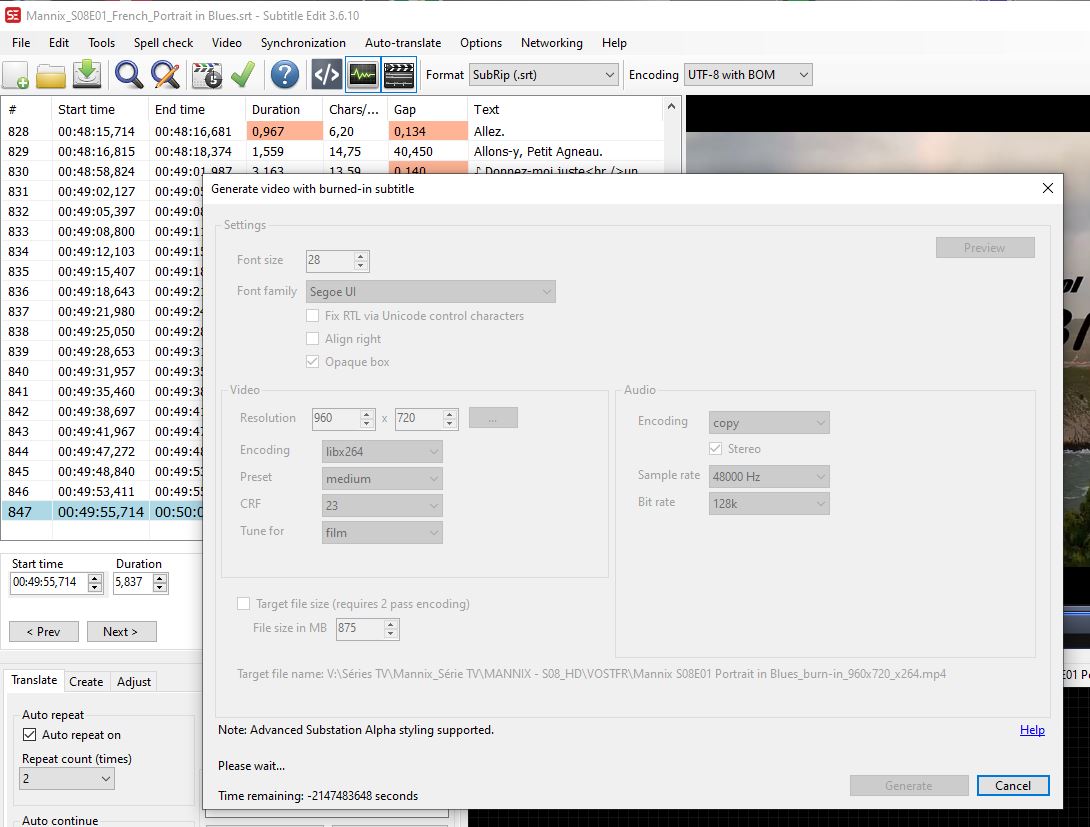Open the Find magnifier tool

[x=129, y=74]
